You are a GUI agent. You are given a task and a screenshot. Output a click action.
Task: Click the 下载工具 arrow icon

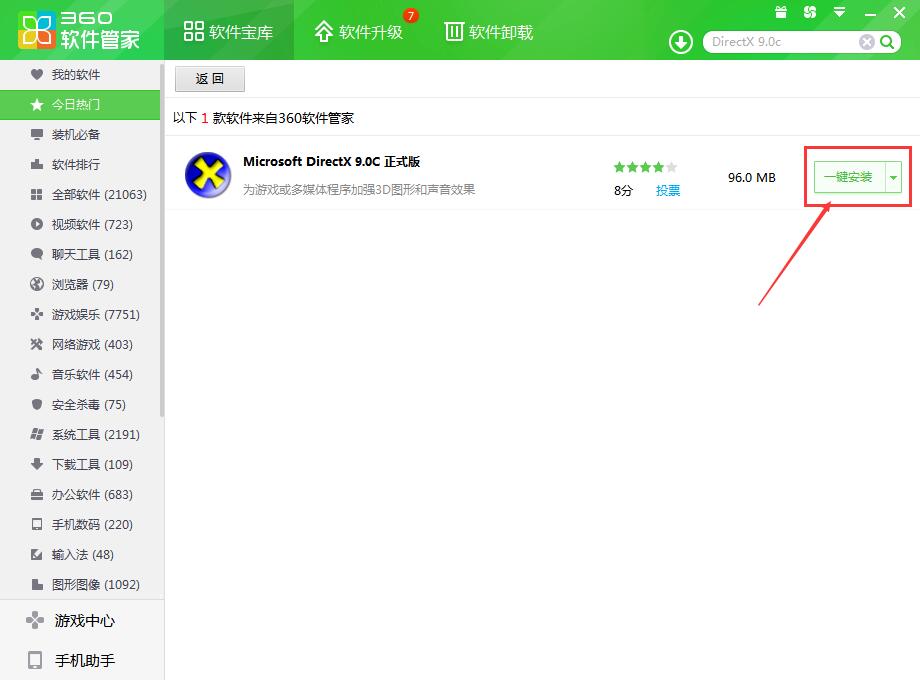pyautogui.click(x=37, y=464)
